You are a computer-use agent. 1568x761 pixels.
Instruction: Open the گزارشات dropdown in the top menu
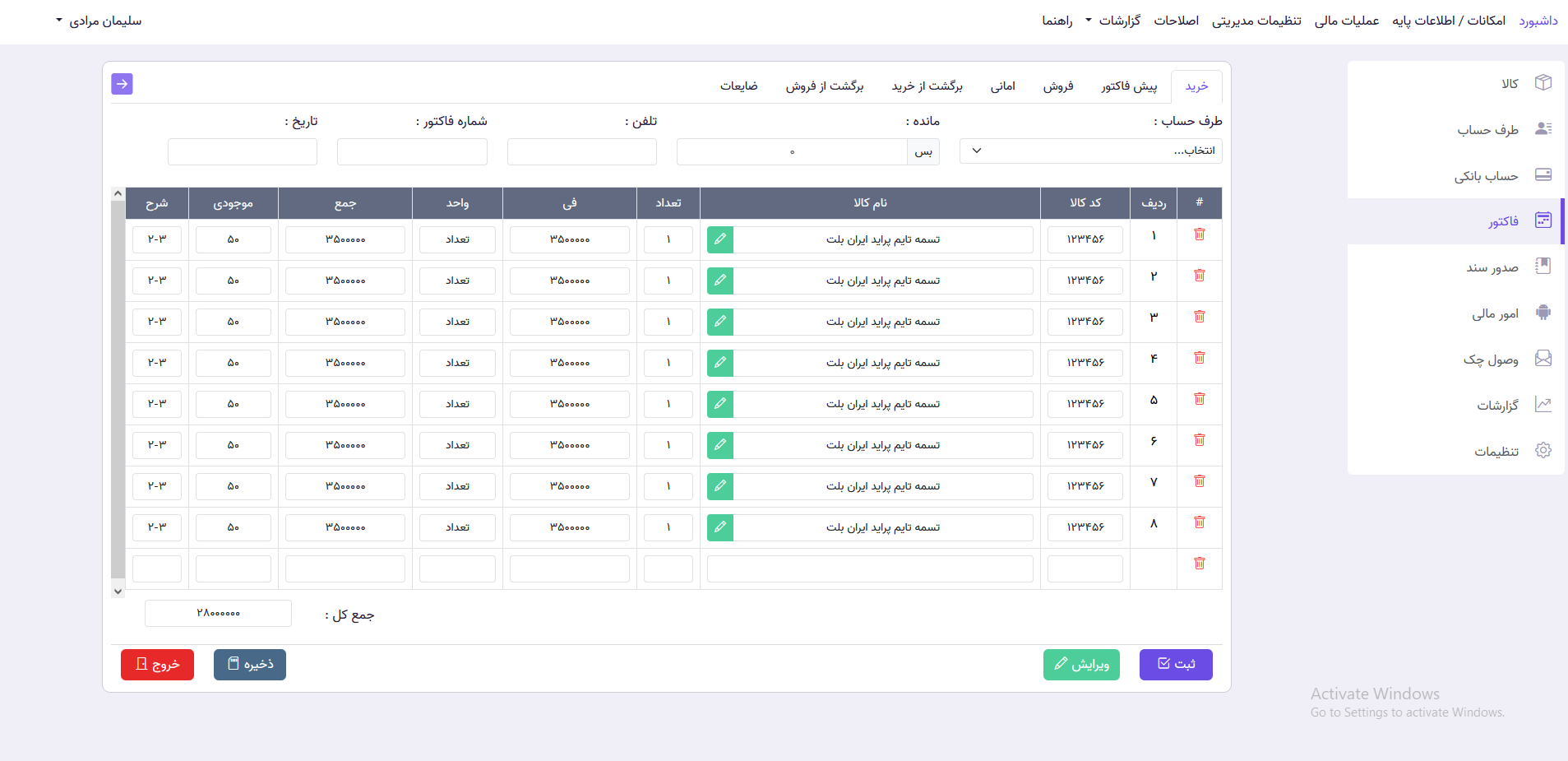coord(1113,21)
